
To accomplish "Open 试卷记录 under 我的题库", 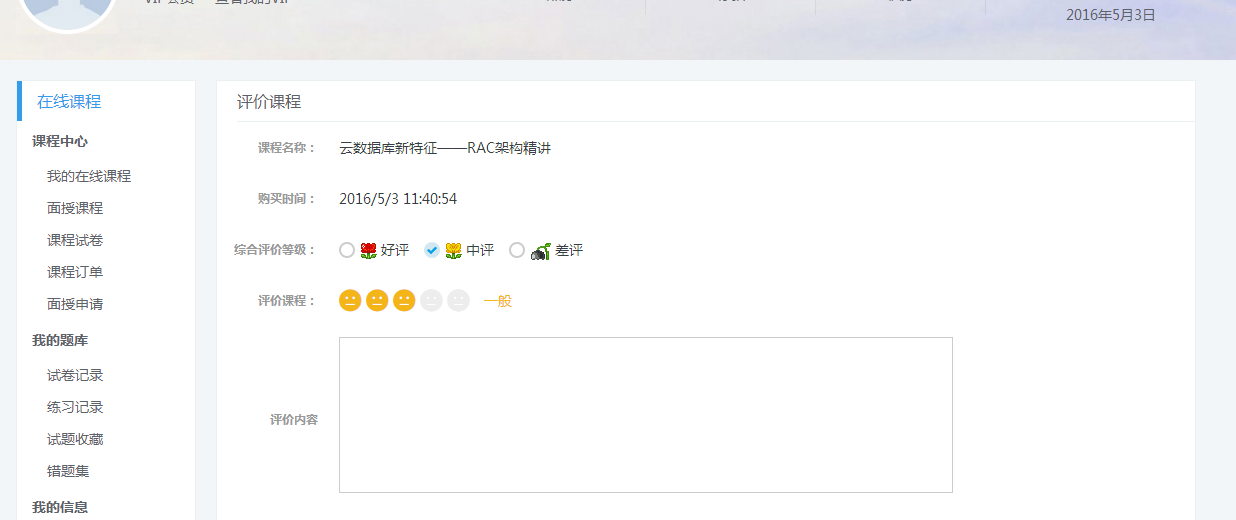I will point(75,375).
